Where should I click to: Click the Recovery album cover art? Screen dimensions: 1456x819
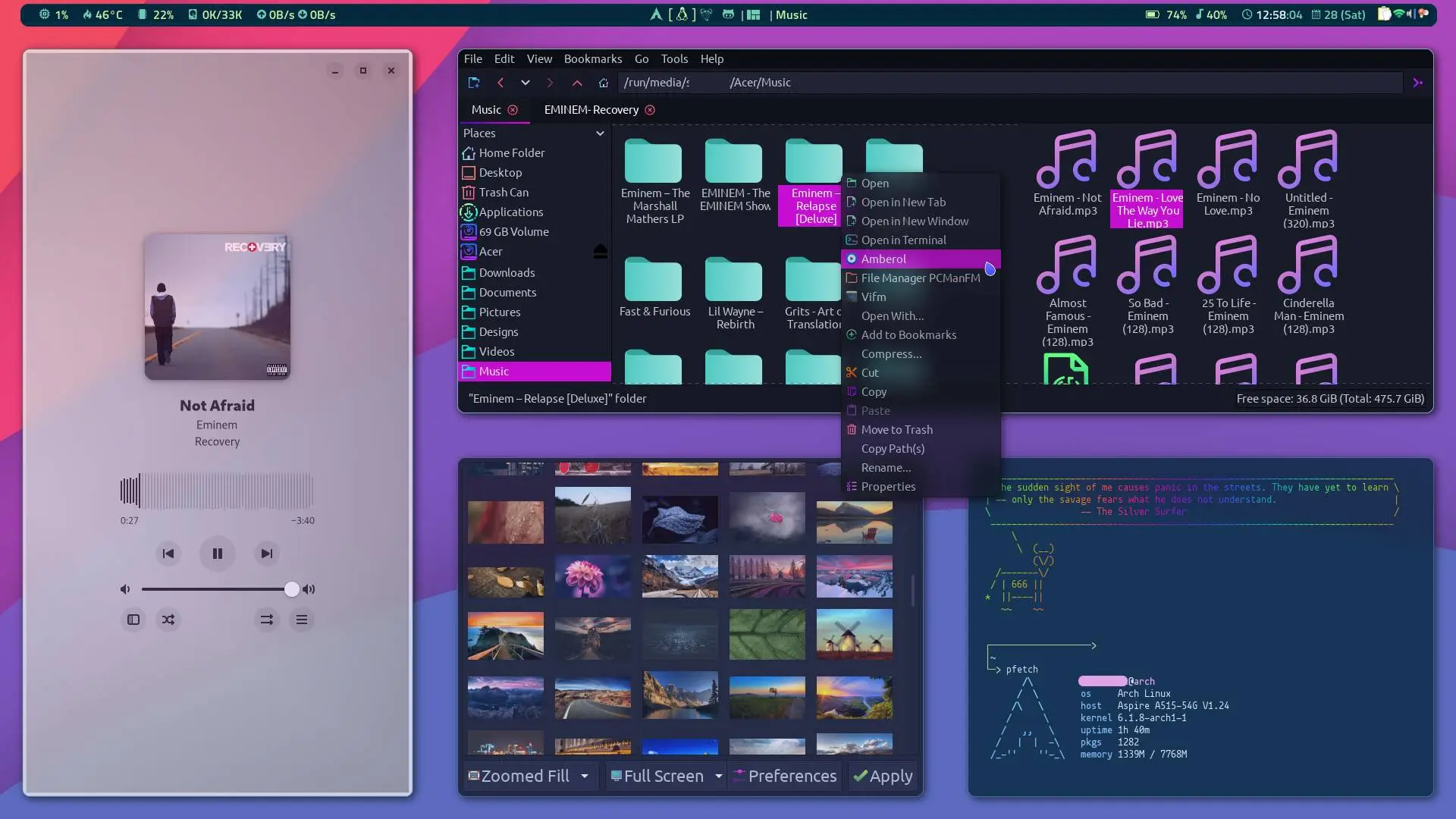(x=217, y=306)
